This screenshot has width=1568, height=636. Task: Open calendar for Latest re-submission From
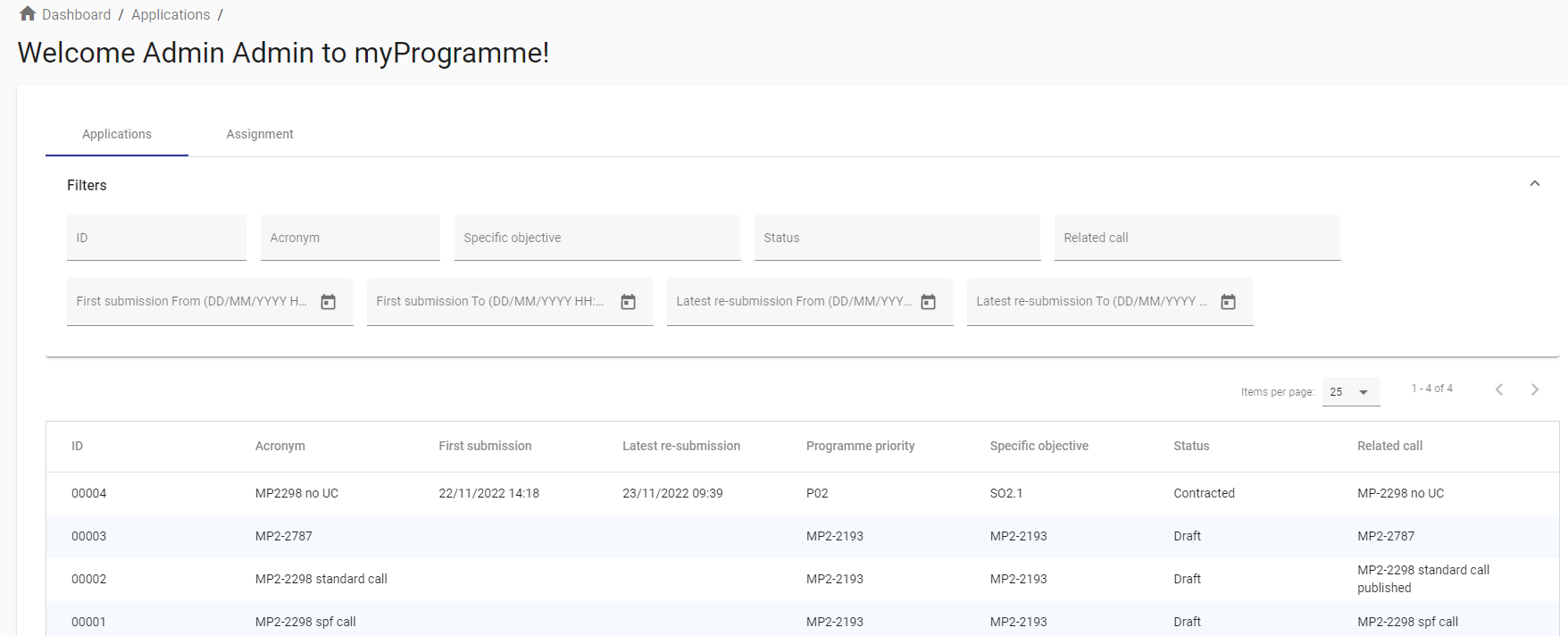coord(928,302)
